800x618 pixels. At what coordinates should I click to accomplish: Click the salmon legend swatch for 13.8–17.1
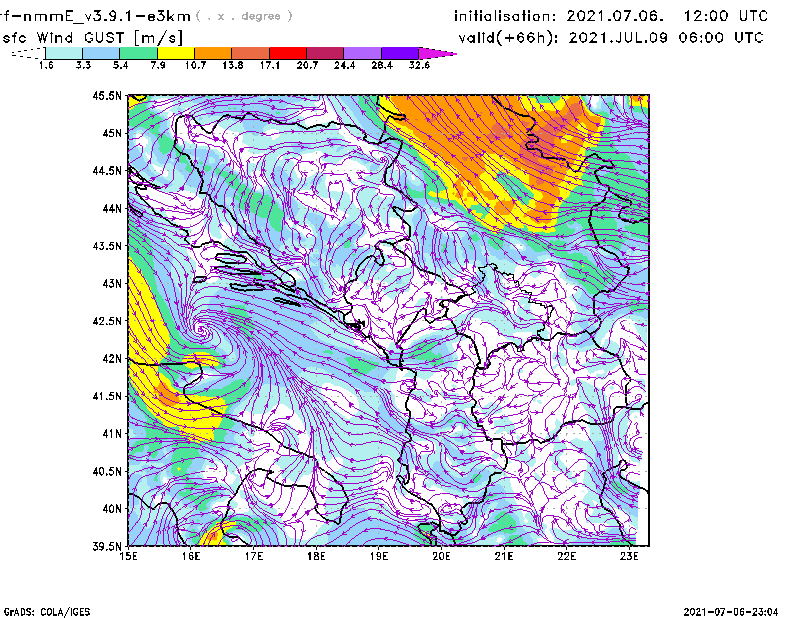point(251,53)
